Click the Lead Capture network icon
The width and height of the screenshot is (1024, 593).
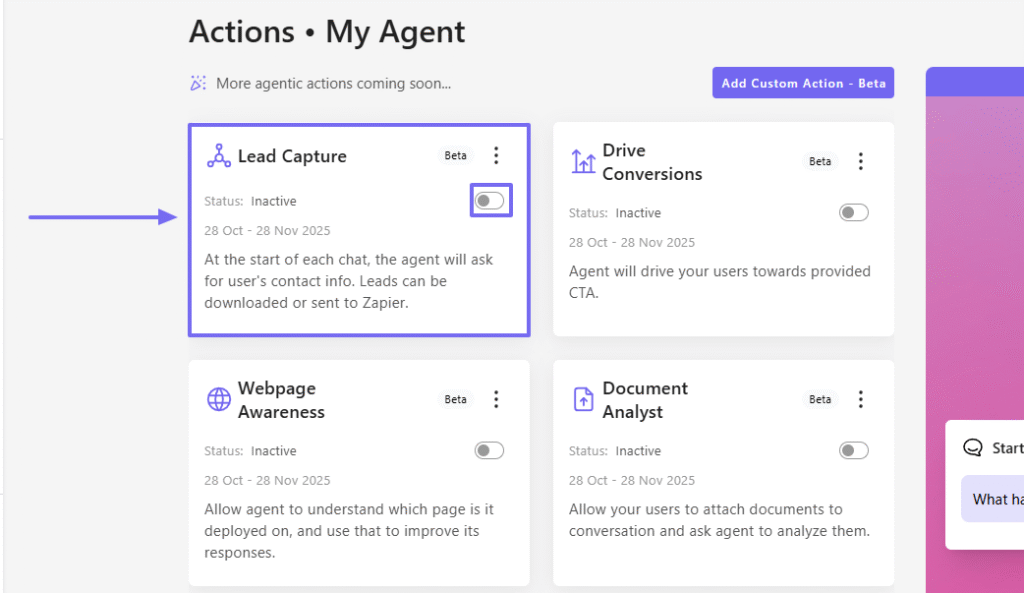pos(218,156)
